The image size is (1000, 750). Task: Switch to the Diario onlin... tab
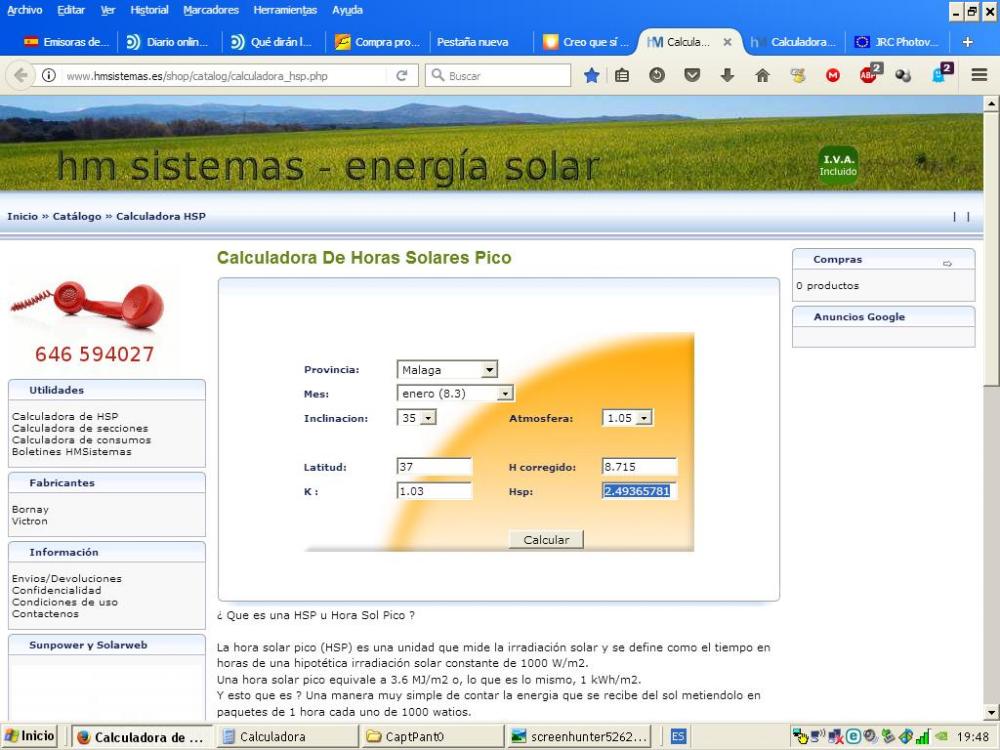(x=168, y=42)
